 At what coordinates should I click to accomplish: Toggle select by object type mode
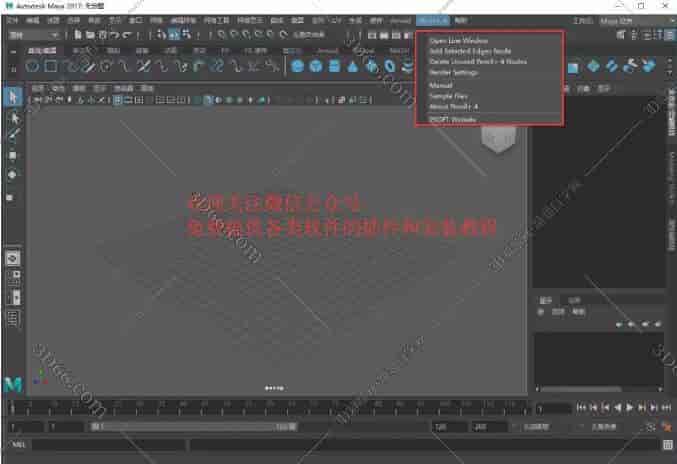click(x=174, y=35)
